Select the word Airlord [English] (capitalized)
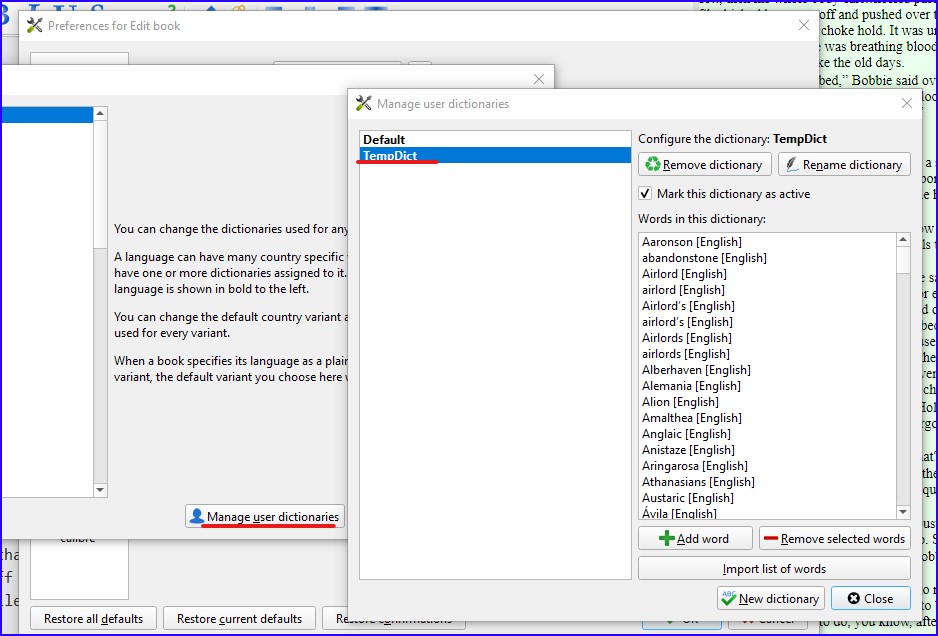Screen dimensions: 938x636 click(x=684, y=274)
